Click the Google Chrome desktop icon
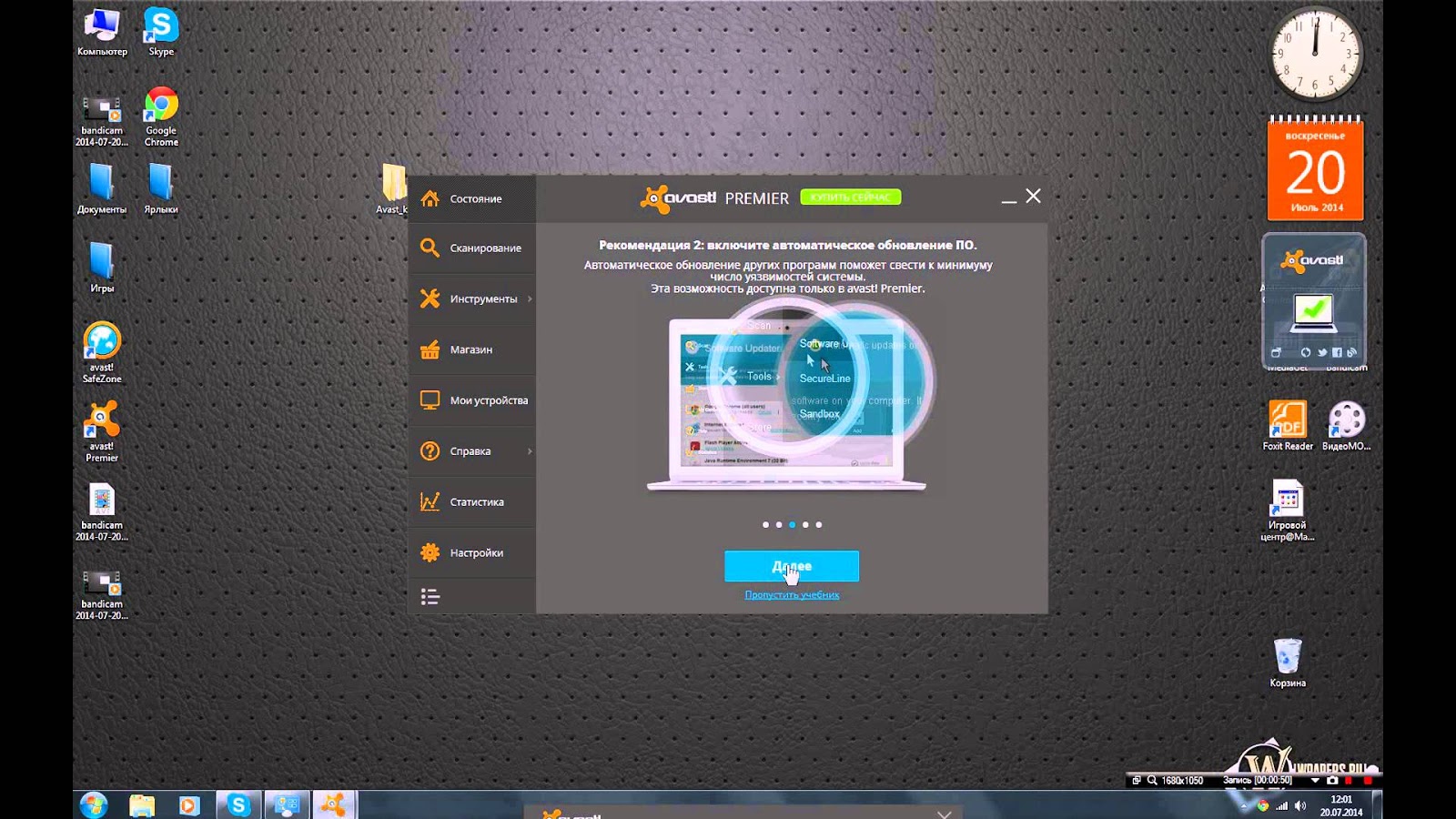The image size is (1456, 819). click(x=161, y=116)
